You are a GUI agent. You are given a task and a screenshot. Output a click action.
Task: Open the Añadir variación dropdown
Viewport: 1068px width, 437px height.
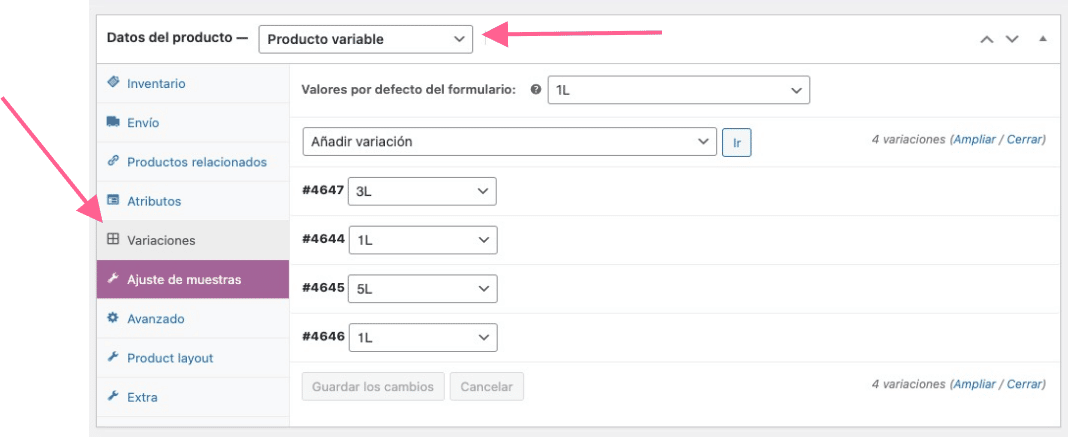coord(509,142)
